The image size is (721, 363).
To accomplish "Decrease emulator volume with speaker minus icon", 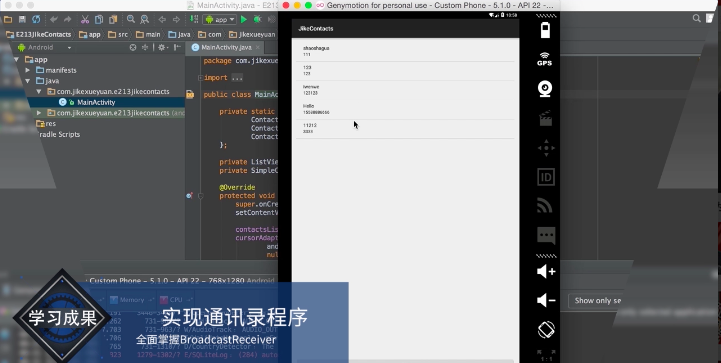I will point(546,300).
